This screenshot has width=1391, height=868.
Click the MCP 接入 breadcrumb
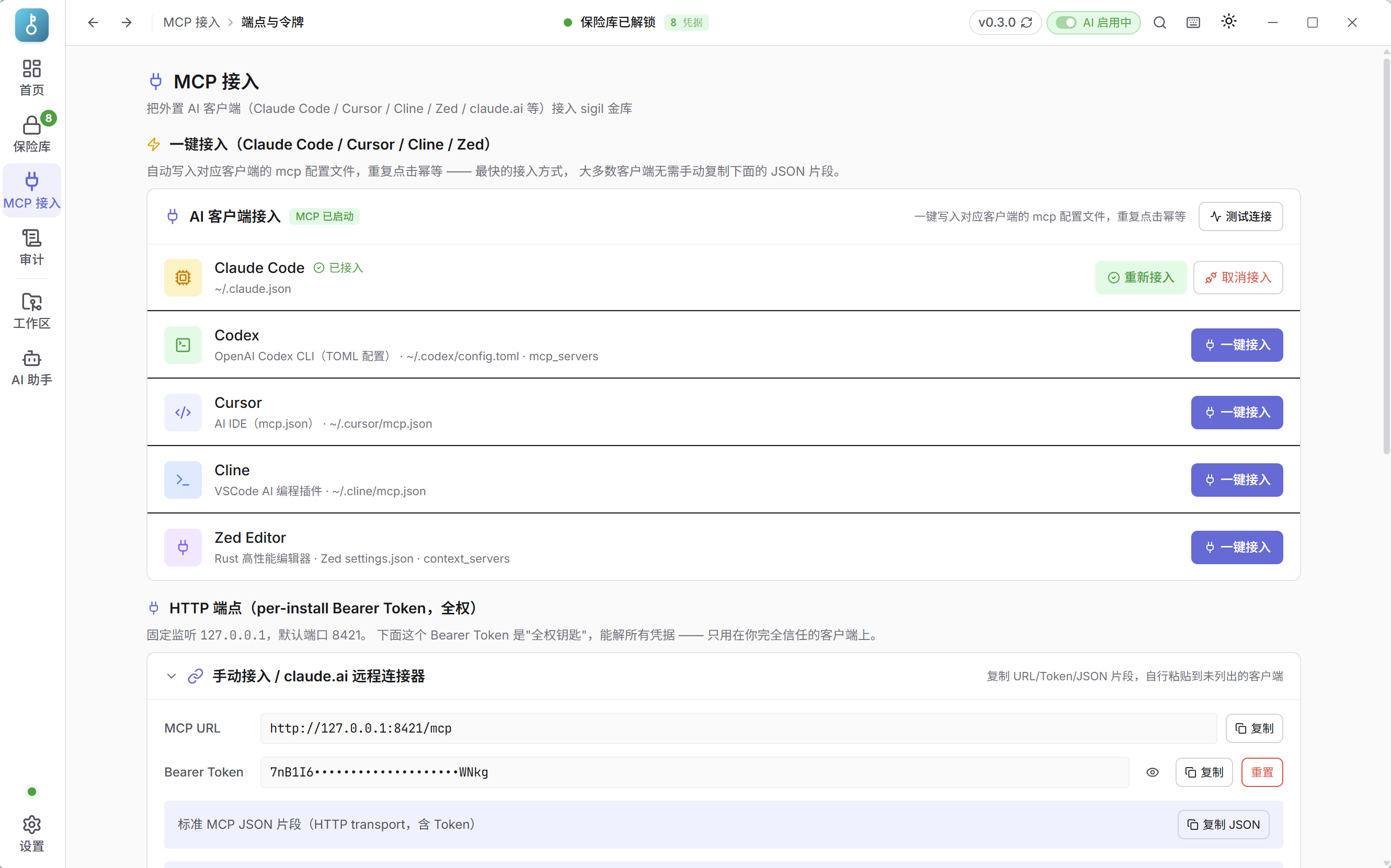coord(192,22)
